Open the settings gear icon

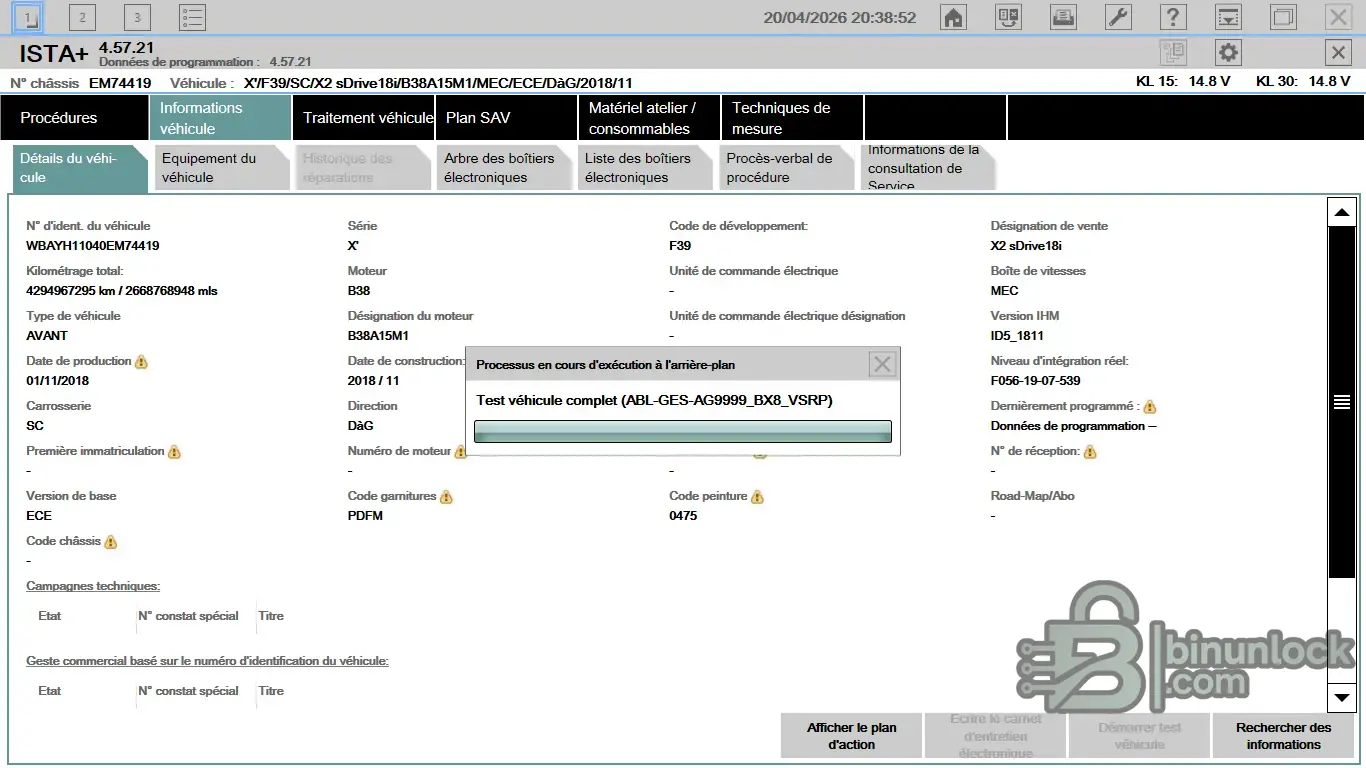1228,53
